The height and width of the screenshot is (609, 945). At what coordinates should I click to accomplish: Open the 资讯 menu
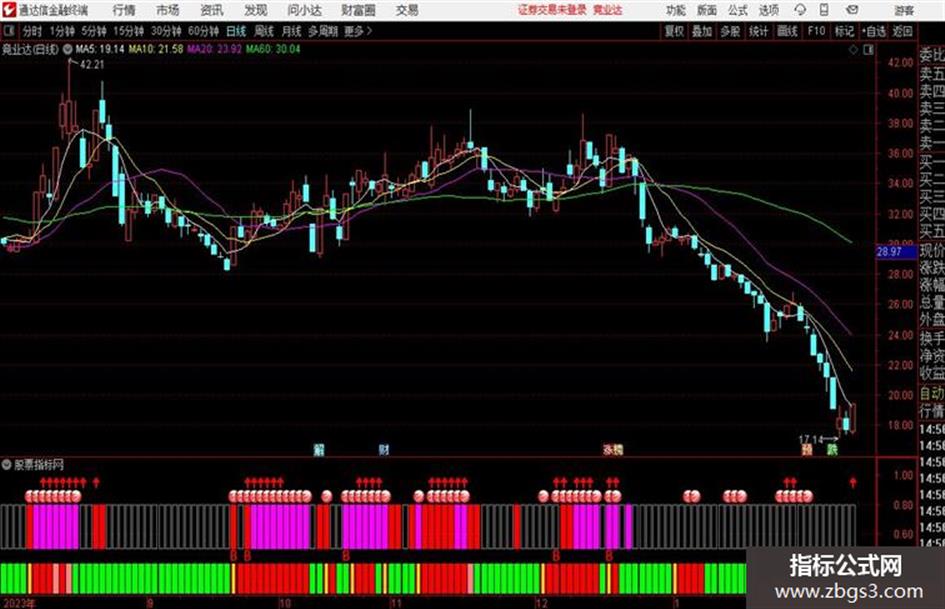(x=212, y=10)
